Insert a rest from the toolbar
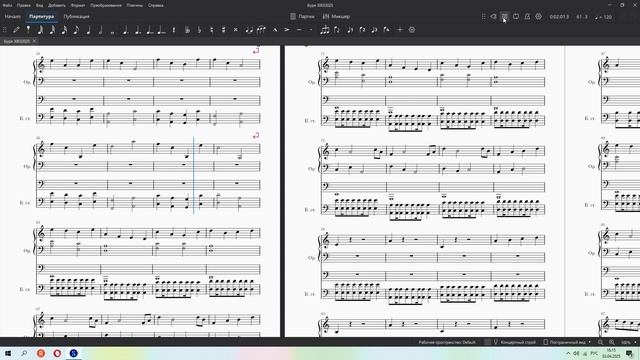 pyautogui.click(x=174, y=29)
